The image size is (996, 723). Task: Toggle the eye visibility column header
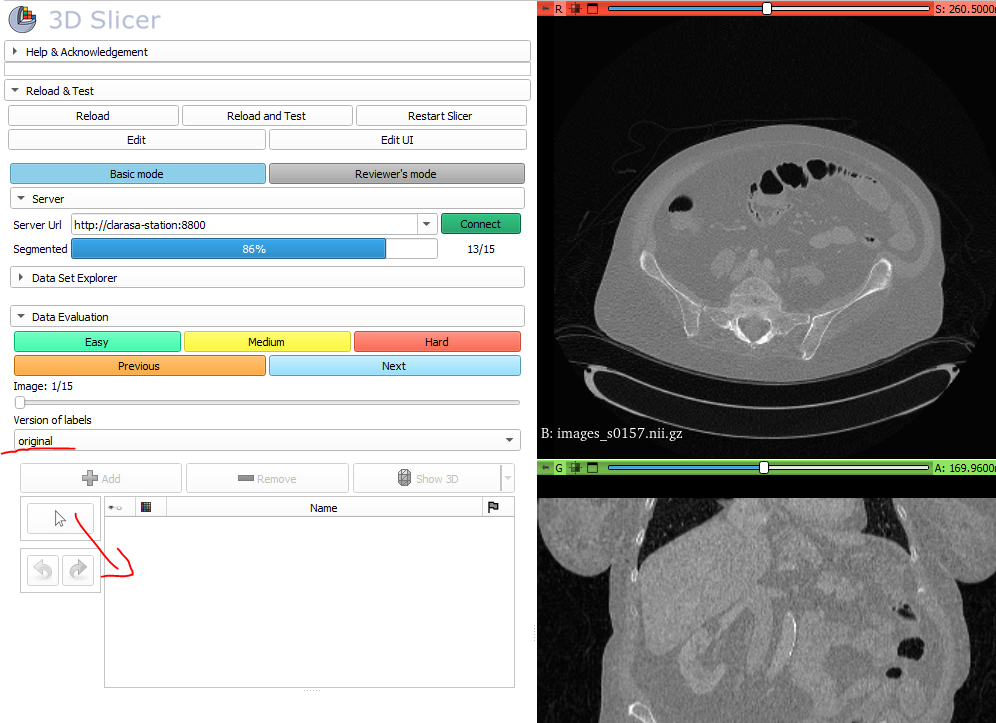(116, 506)
